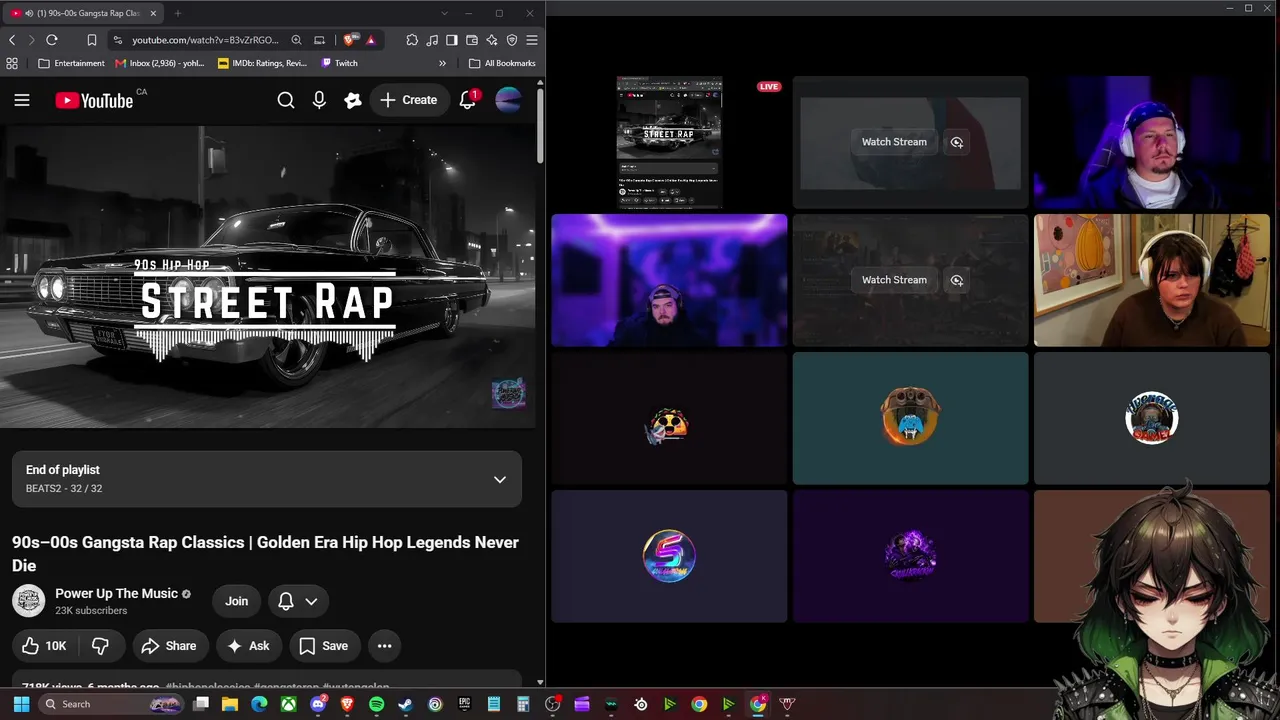Open Brave Rewards triangle icon

tap(371, 40)
